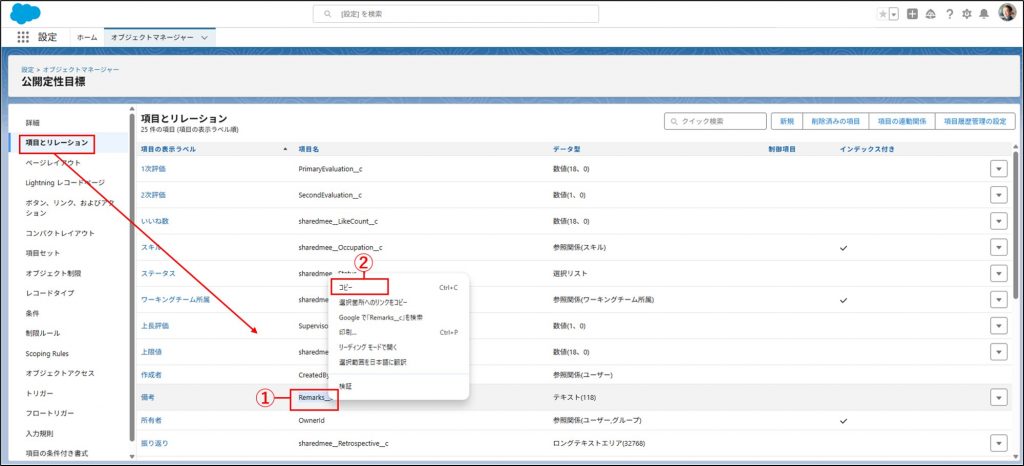Click the クイック検索 search field

pyautogui.click(x=713, y=121)
